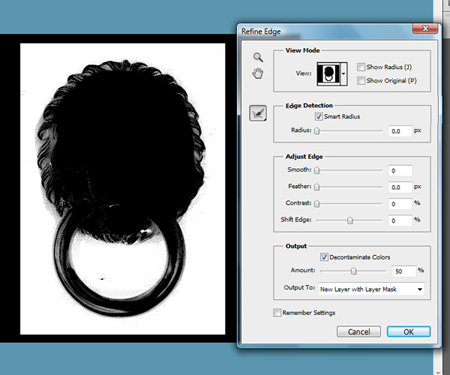Open the View mode dropdown arrow
Image resolution: width=450 pixels, height=375 pixels.
click(344, 74)
